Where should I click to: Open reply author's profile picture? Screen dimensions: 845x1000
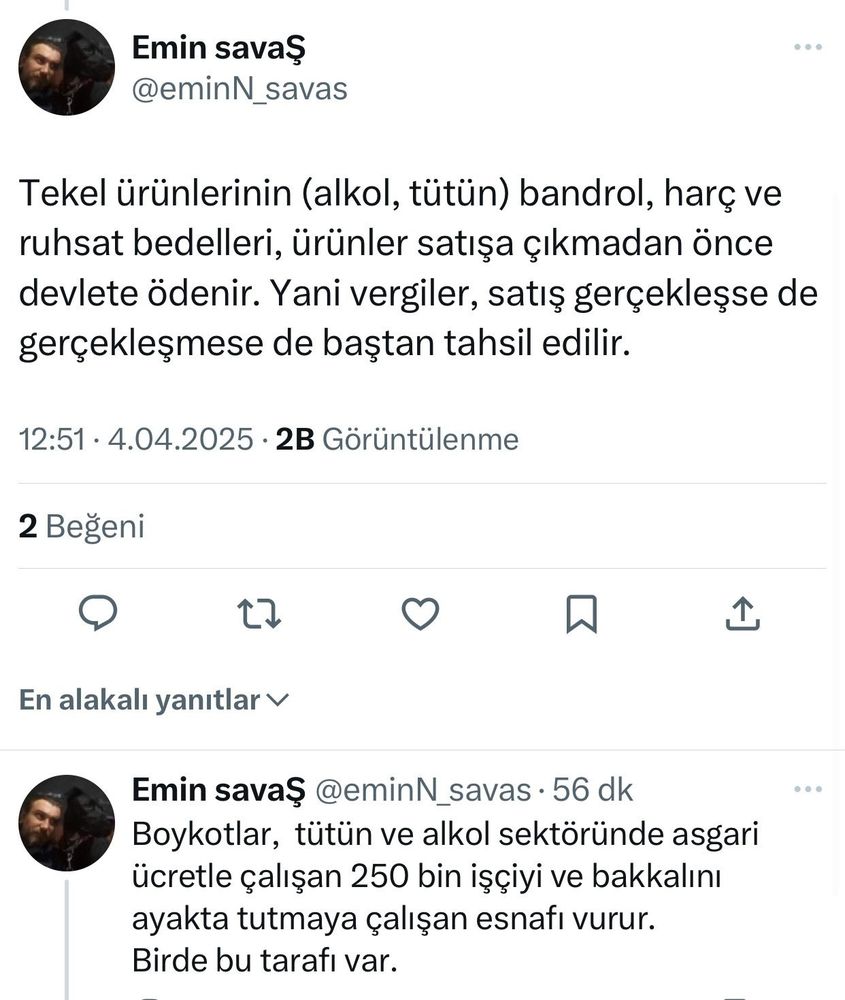[x=67, y=821]
